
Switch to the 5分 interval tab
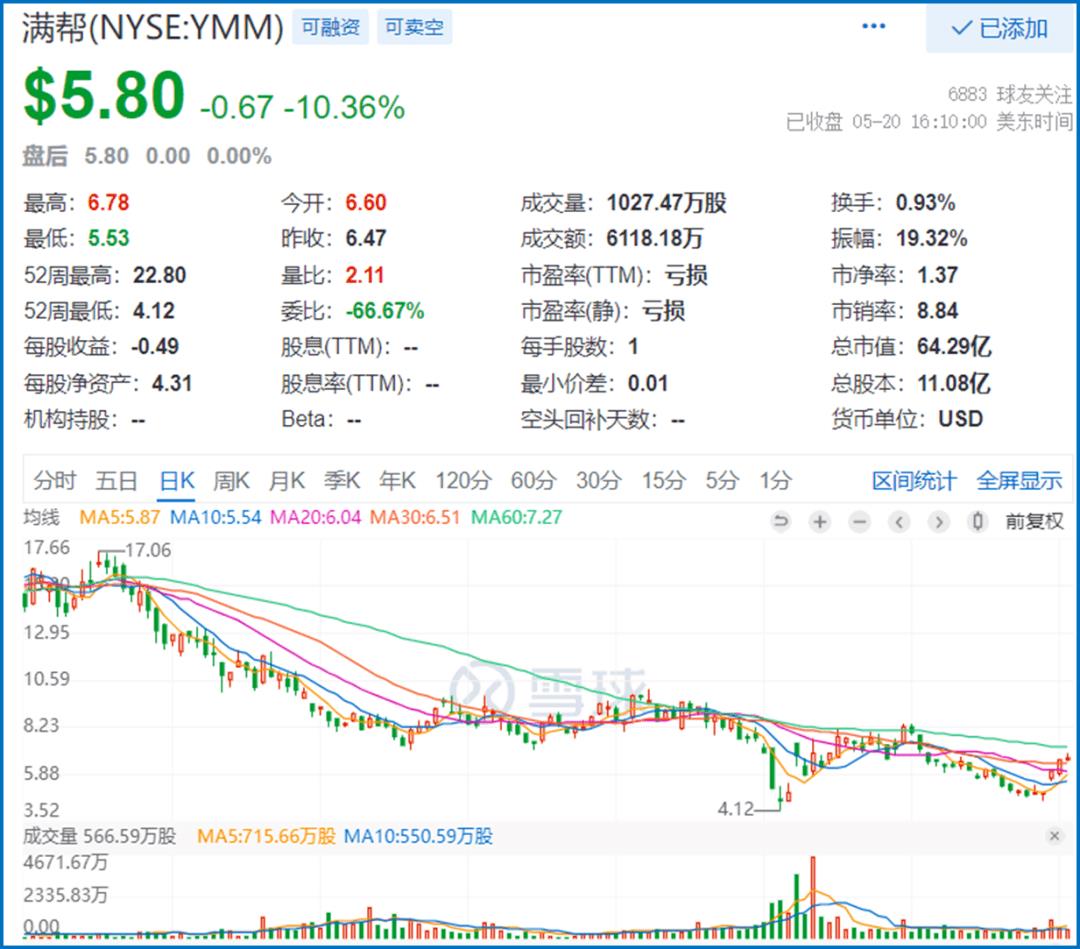722,480
